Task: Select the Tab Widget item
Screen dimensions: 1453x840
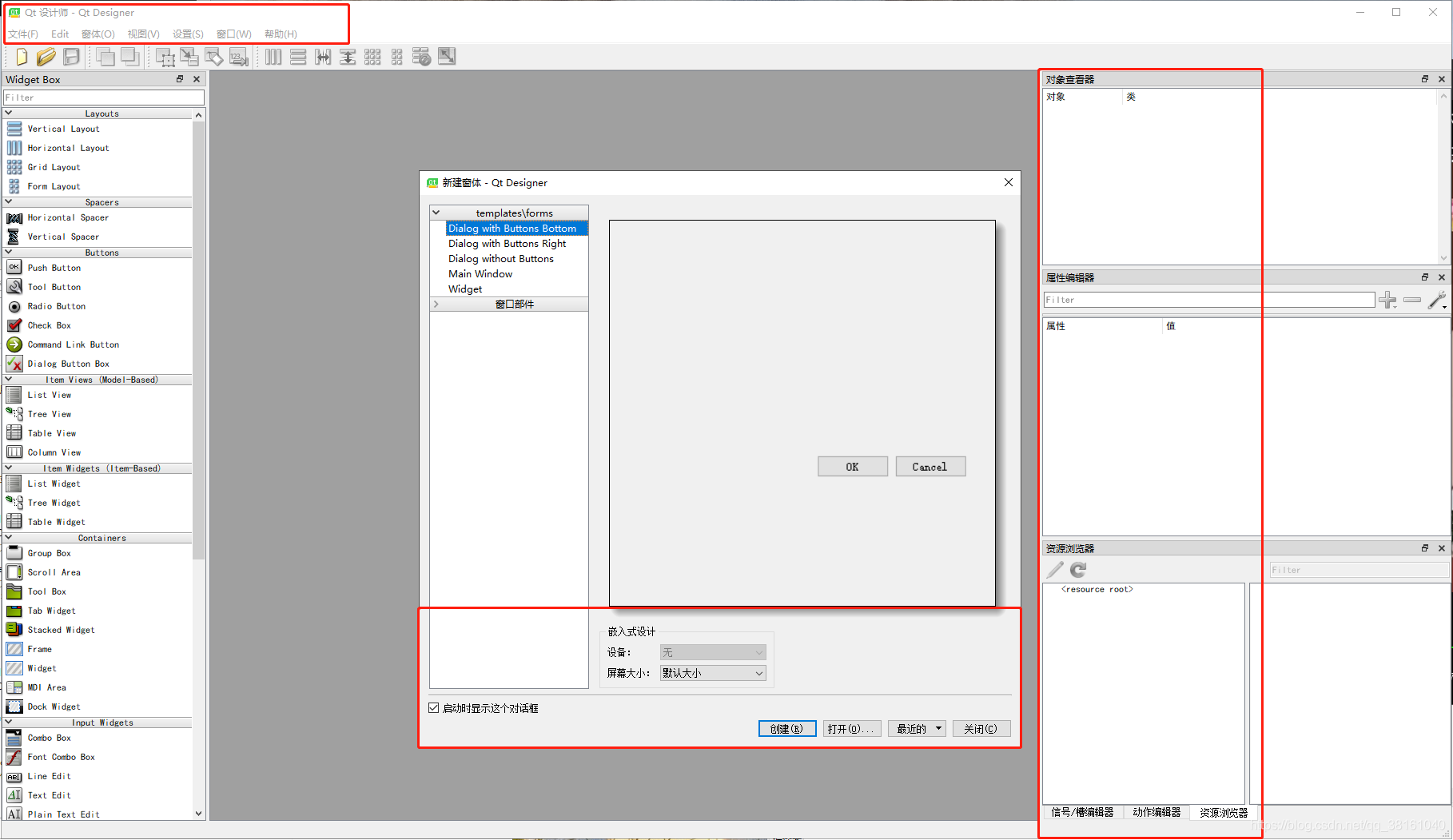Action: pos(52,611)
